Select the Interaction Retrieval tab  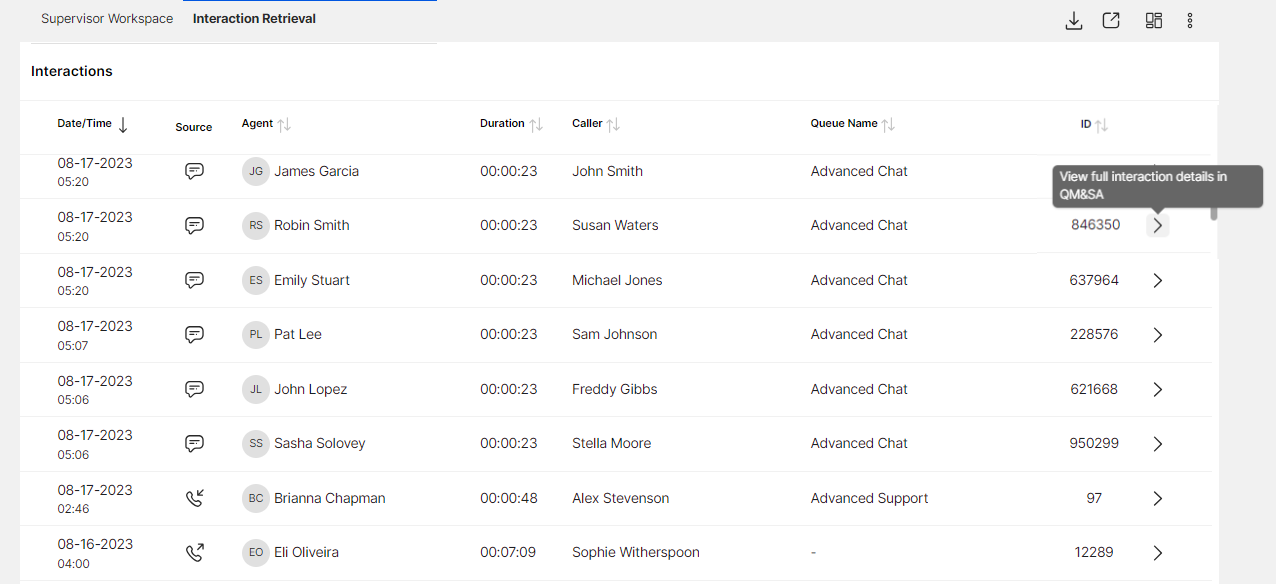tap(254, 19)
